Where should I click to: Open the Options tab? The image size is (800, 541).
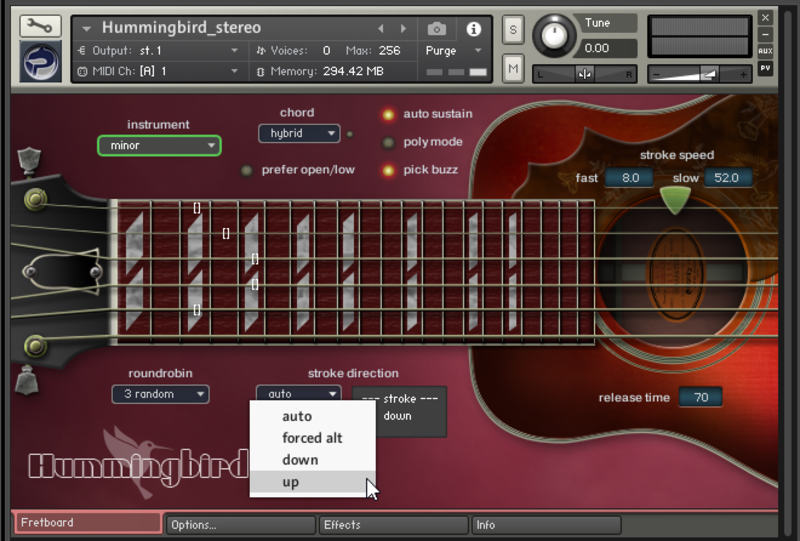pos(240,524)
